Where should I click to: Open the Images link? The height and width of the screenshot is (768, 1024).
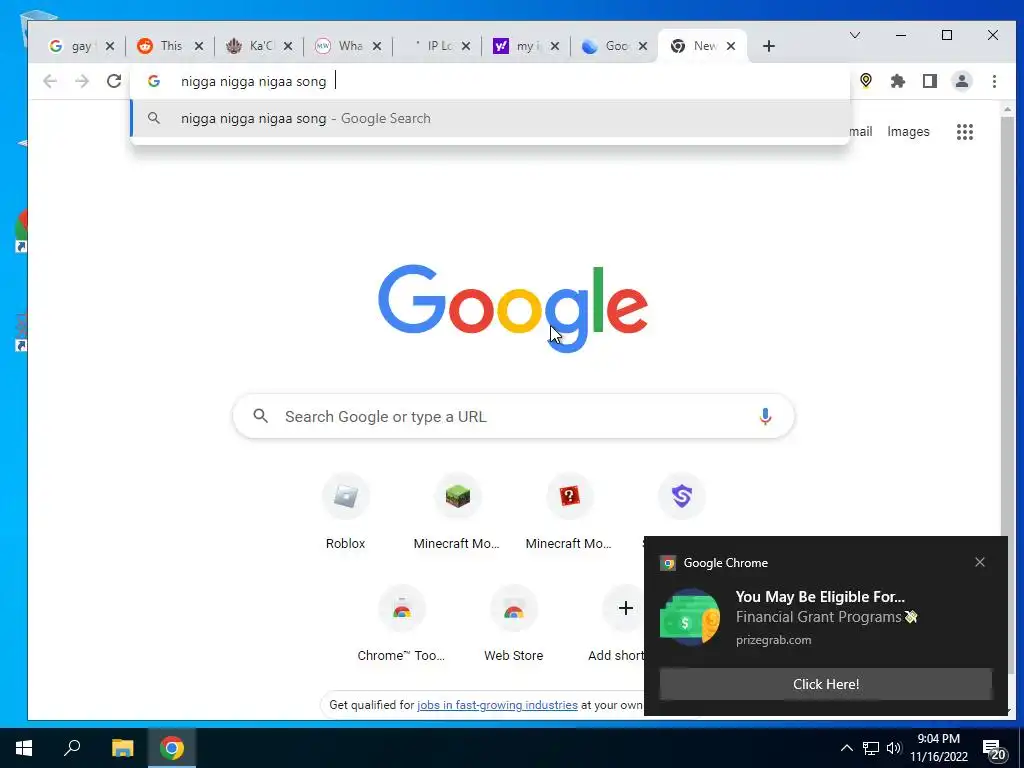point(908,131)
